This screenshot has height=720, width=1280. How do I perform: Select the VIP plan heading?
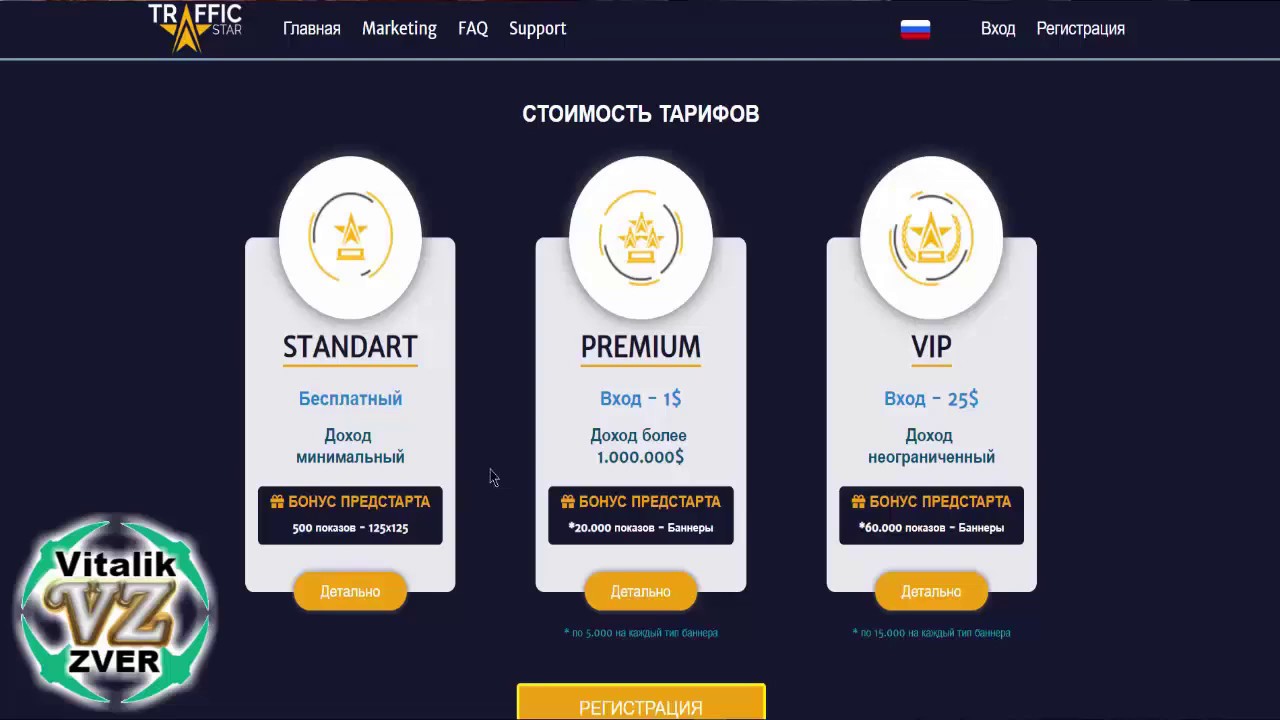click(931, 347)
